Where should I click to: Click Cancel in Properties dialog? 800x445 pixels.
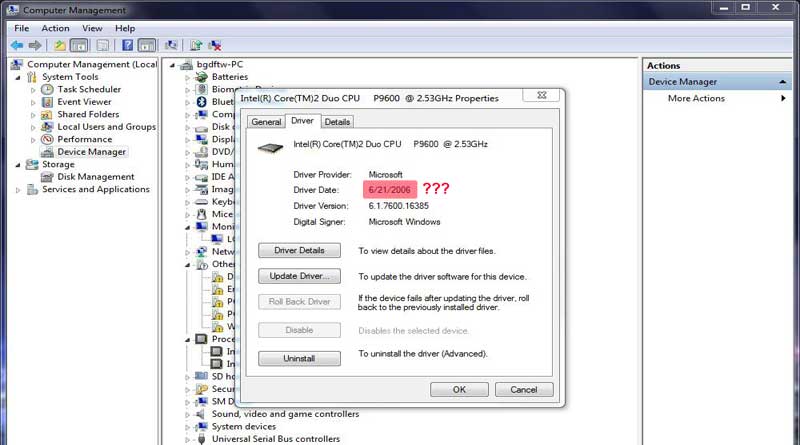523,389
